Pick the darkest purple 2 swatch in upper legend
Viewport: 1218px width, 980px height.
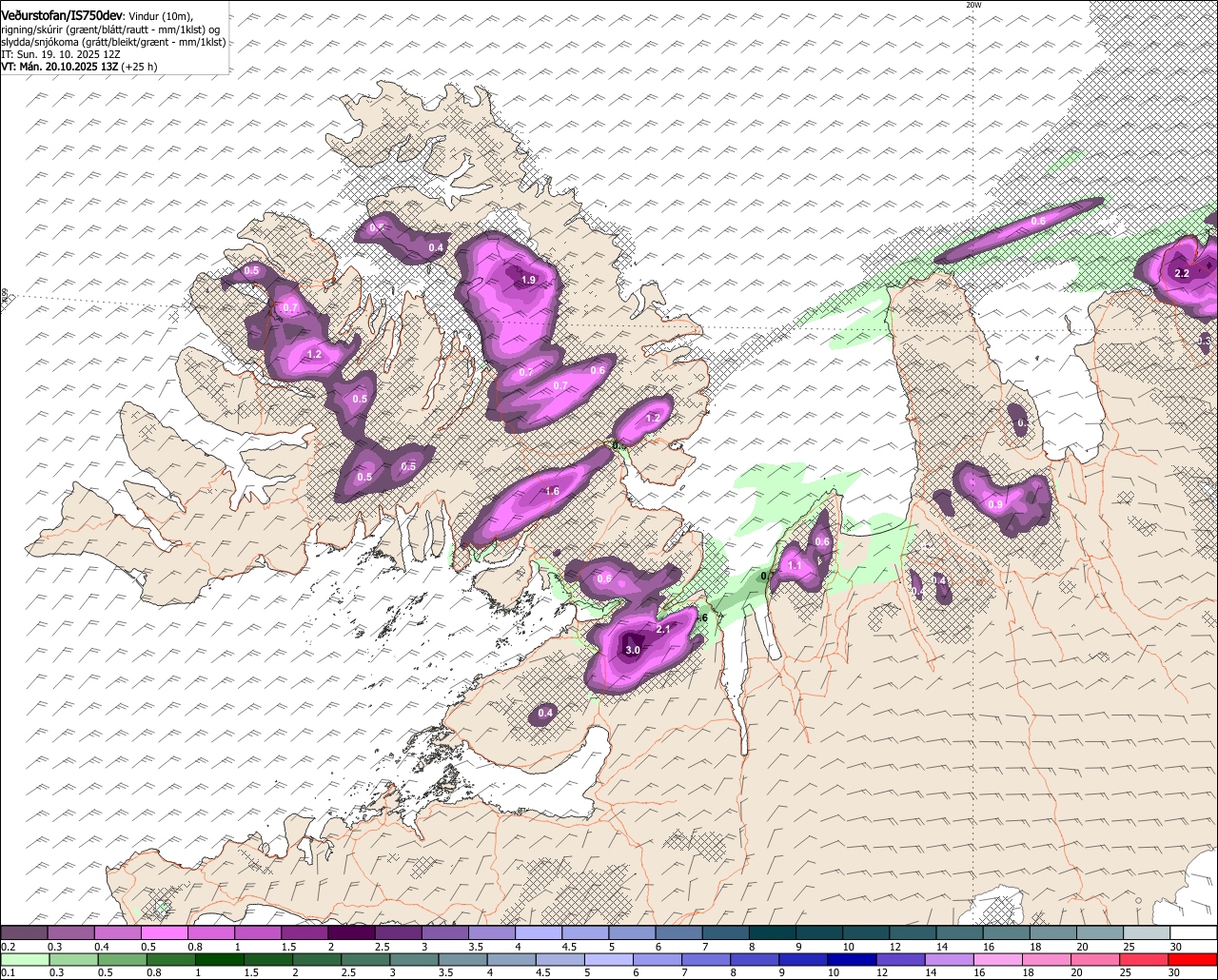(x=351, y=932)
